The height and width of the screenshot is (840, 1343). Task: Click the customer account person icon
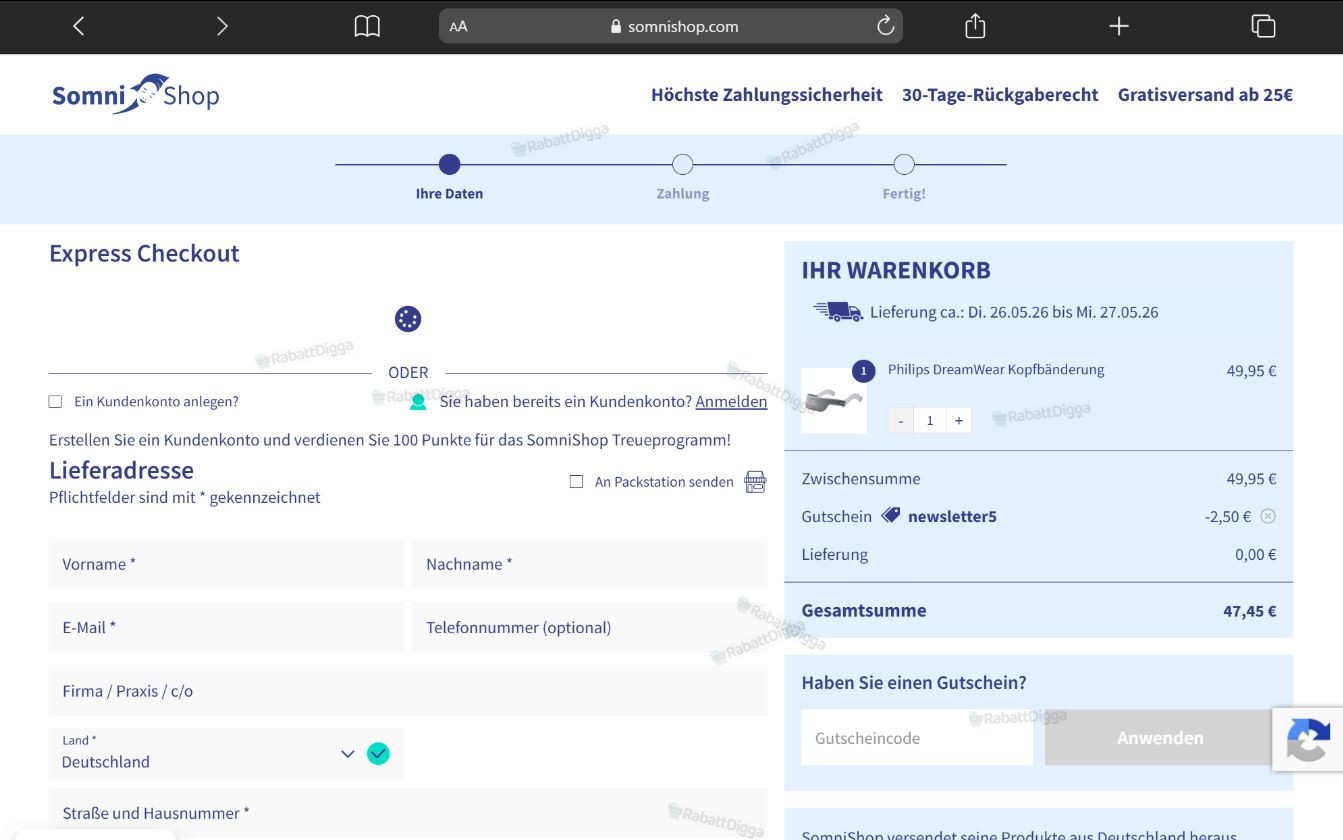point(418,402)
